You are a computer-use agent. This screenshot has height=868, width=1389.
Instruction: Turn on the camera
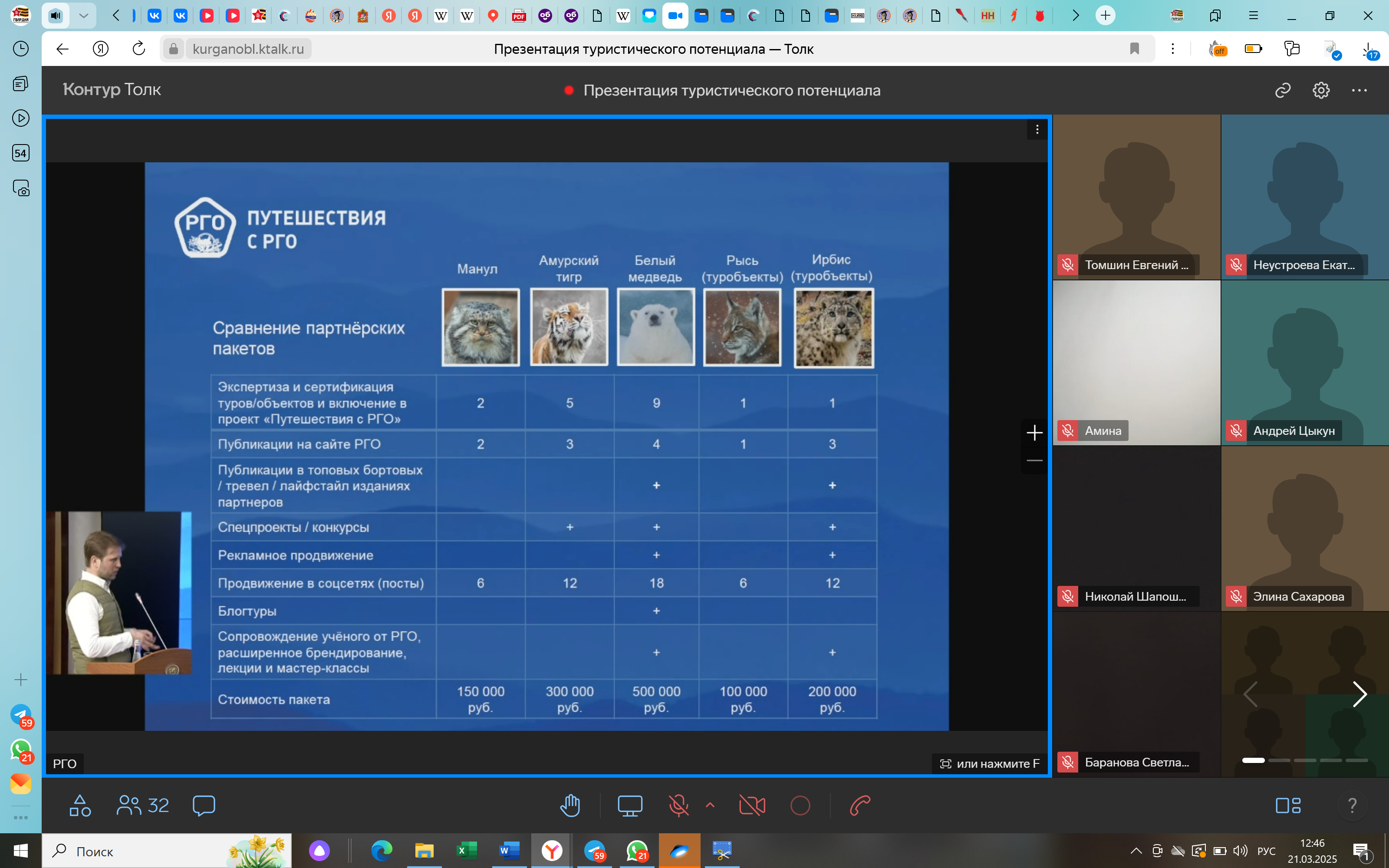tap(752, 806)
